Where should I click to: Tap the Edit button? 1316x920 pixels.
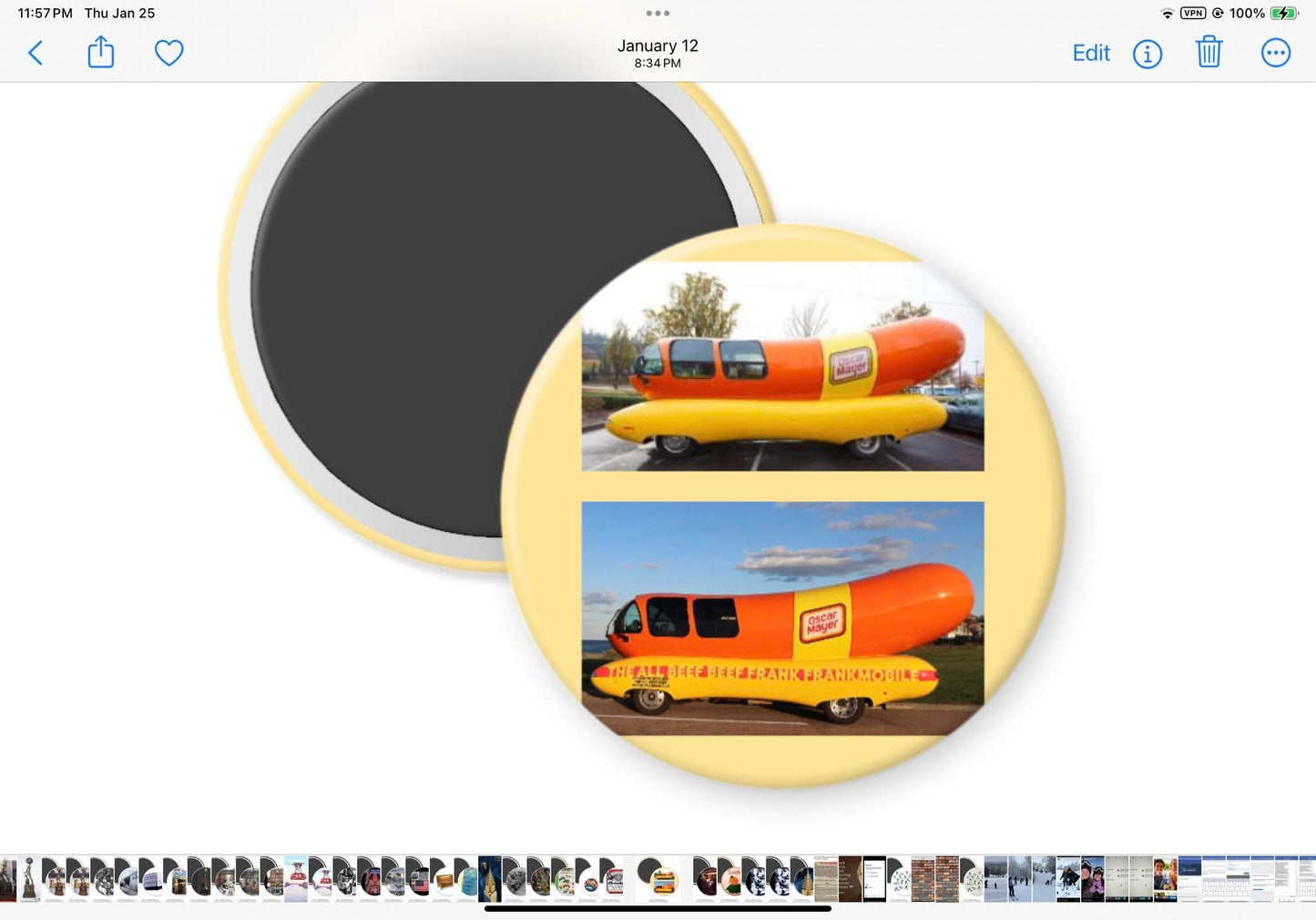[x=1090, y=53]
